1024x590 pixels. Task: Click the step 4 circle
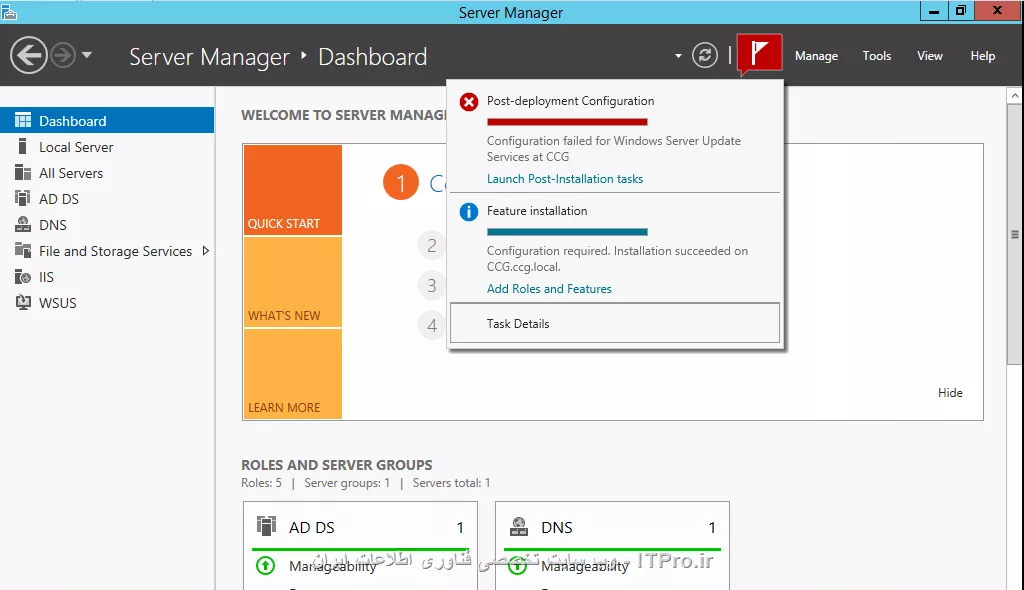(431, 325)
